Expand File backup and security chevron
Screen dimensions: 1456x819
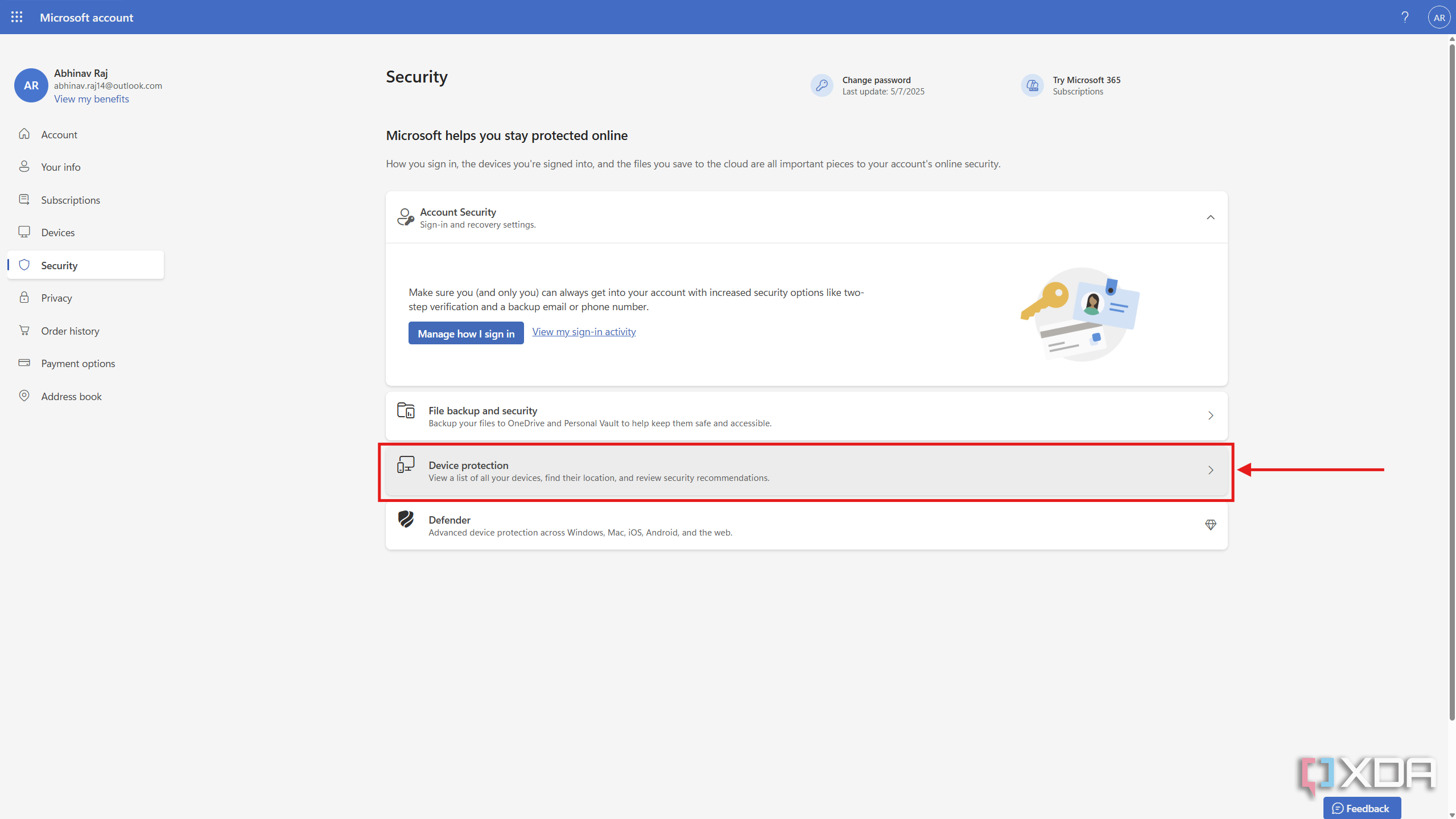(1210, 415)
